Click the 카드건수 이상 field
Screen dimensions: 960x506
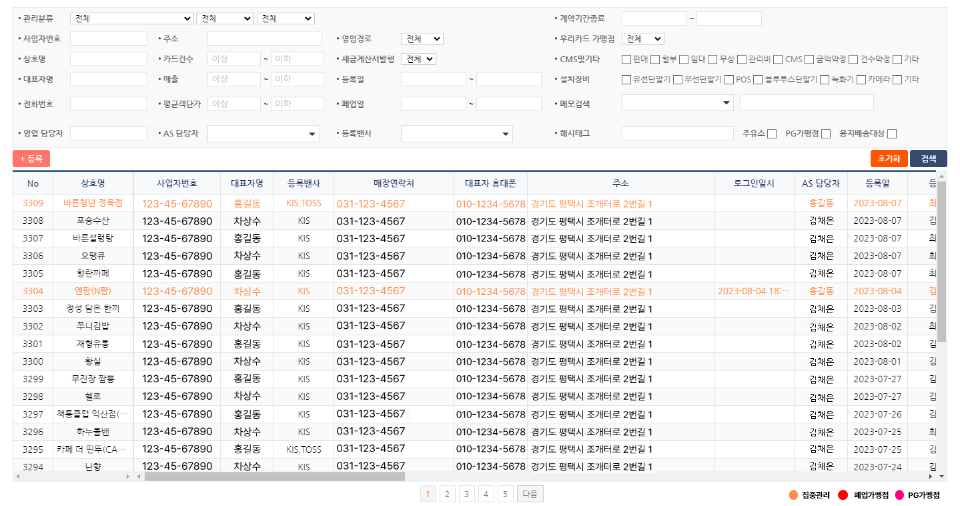click(234, 59)
